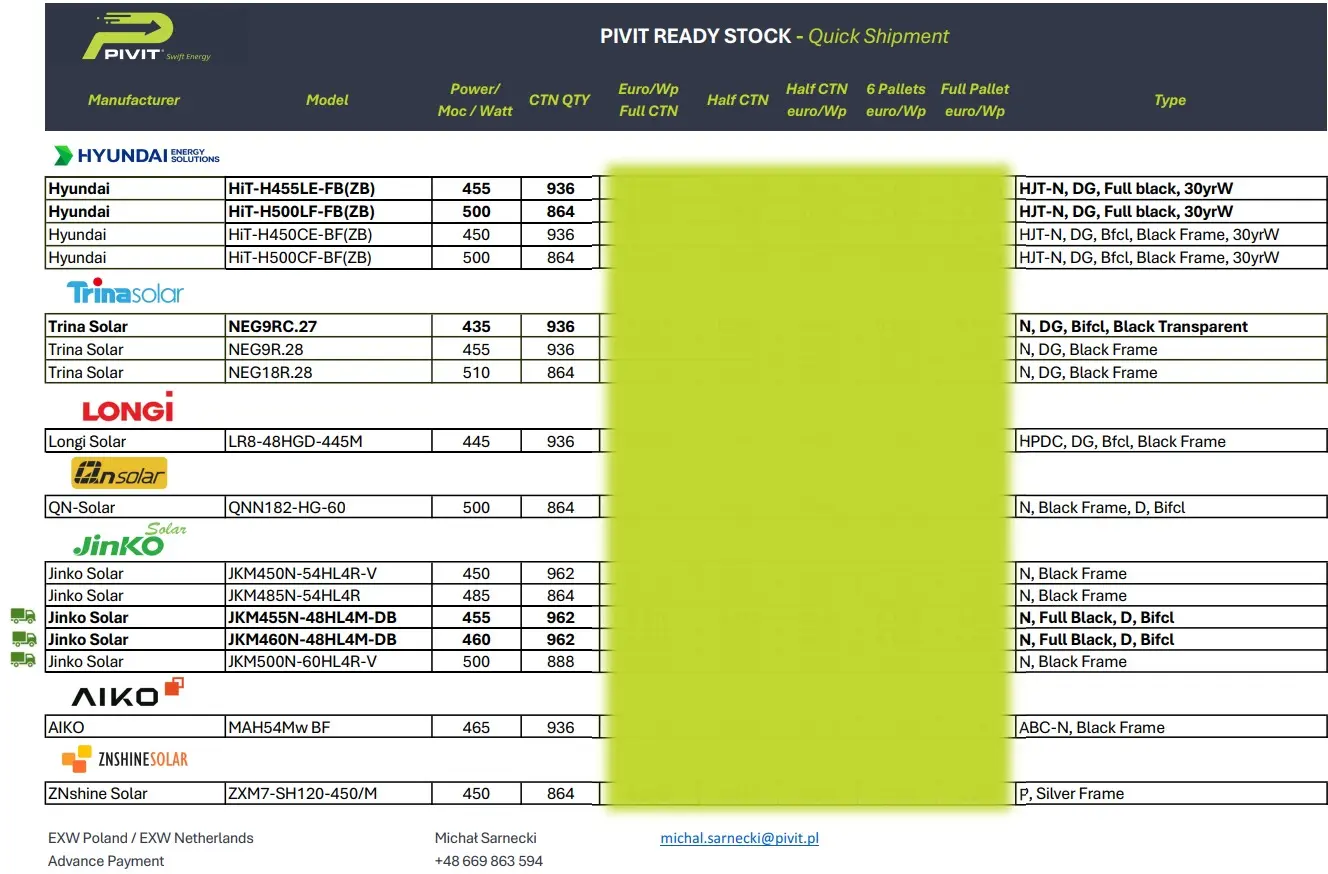
Task: Select model cell JKM460N-48HL4M-DB
Action: (x=329, y=639)
